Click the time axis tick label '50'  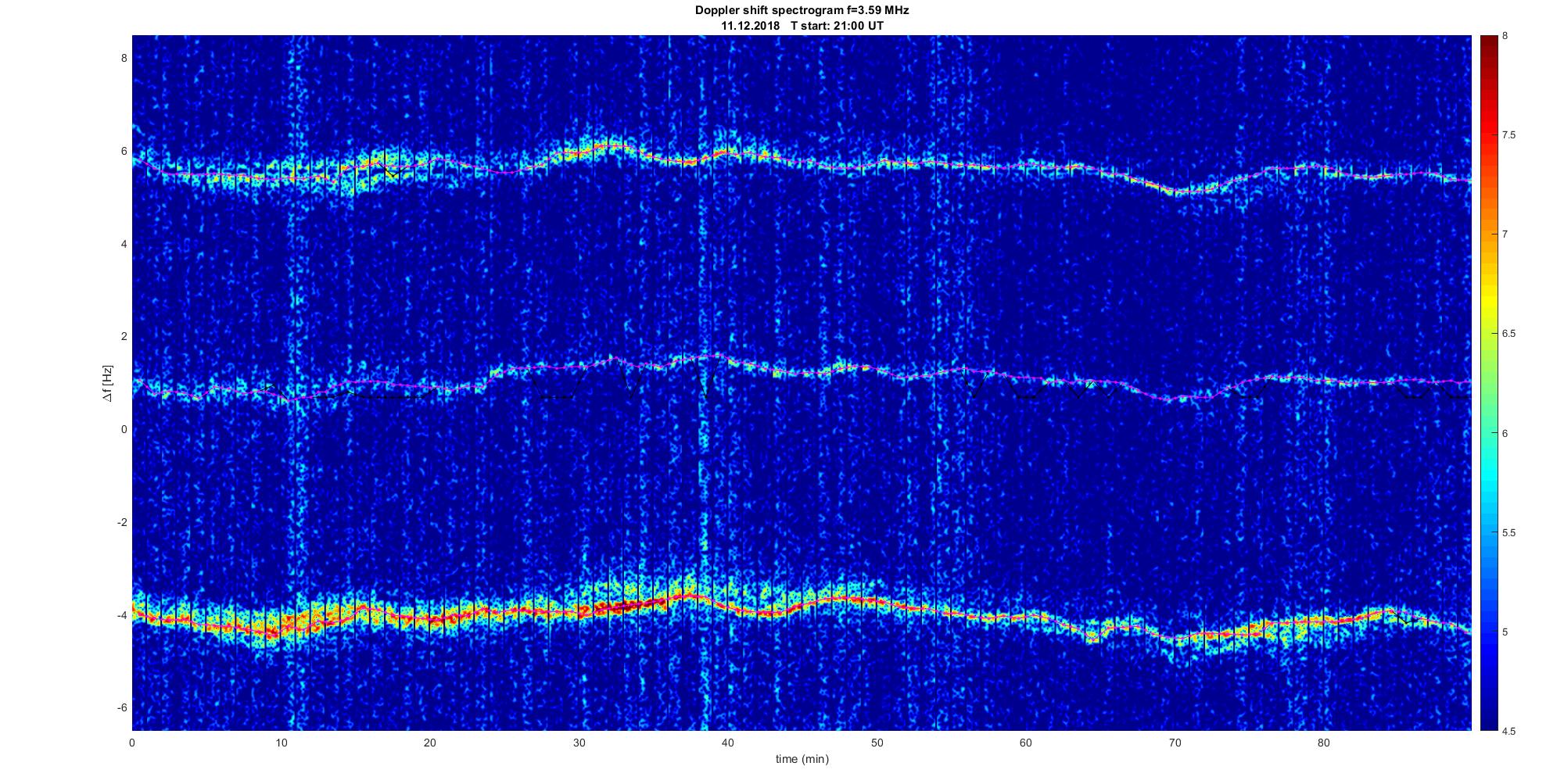click(877, 743)
